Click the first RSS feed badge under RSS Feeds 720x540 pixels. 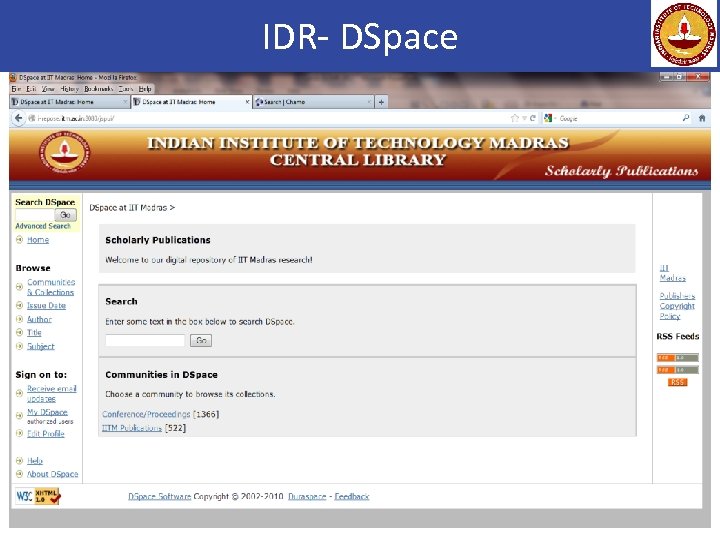coord(677,358)
